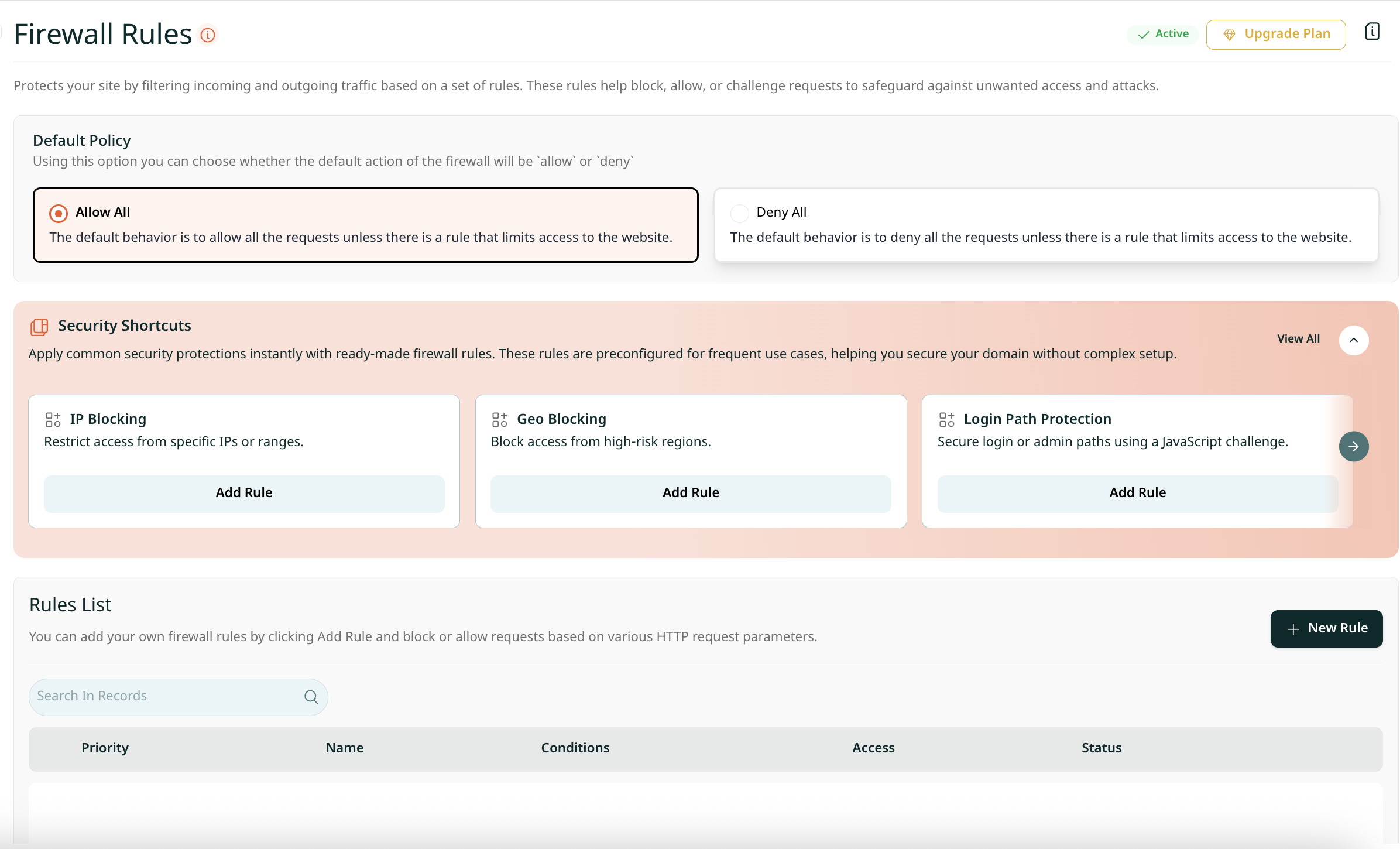Collapse the Security Shortcuts section chevron

click(x=1354, y=340)
